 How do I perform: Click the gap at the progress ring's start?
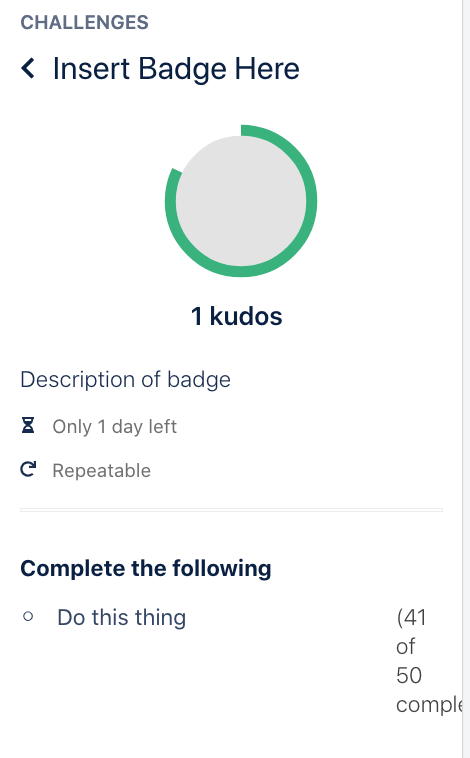pos(206,144)
